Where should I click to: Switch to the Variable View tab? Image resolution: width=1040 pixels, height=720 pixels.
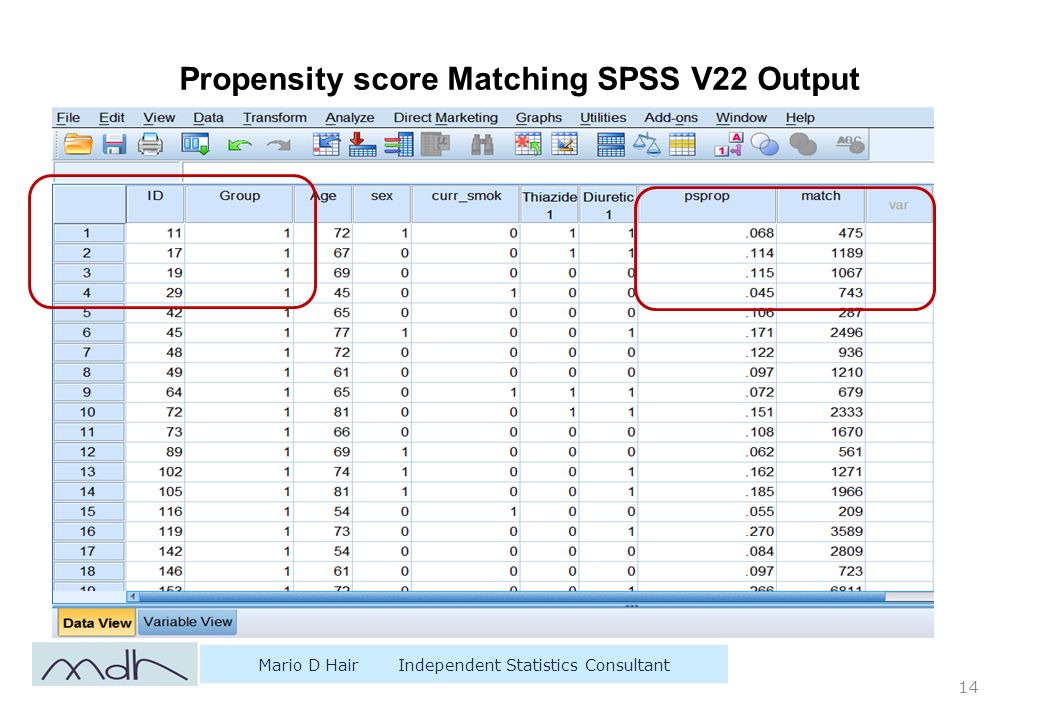point(188,622)
